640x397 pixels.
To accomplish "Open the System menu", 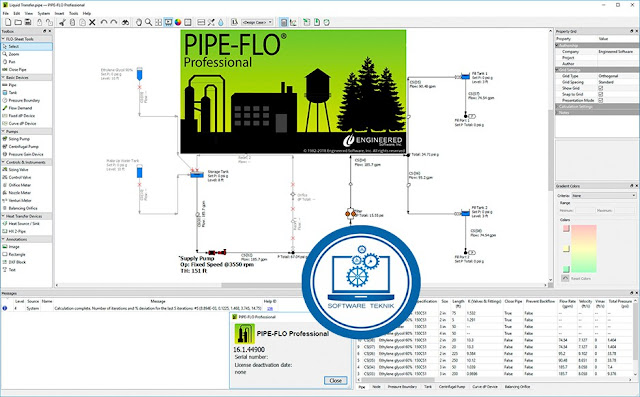I will coord(44,13).
